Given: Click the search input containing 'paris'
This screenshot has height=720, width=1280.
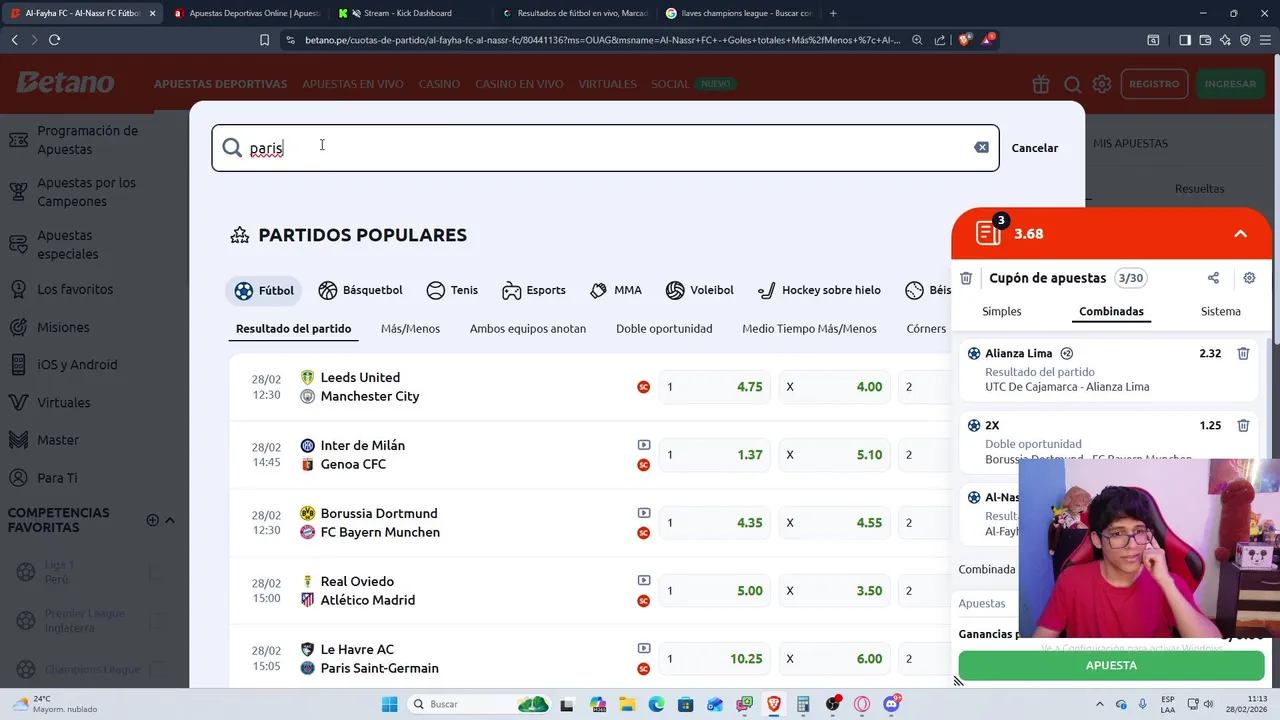Looking at the screenshot, I should [x=605, y=148].
